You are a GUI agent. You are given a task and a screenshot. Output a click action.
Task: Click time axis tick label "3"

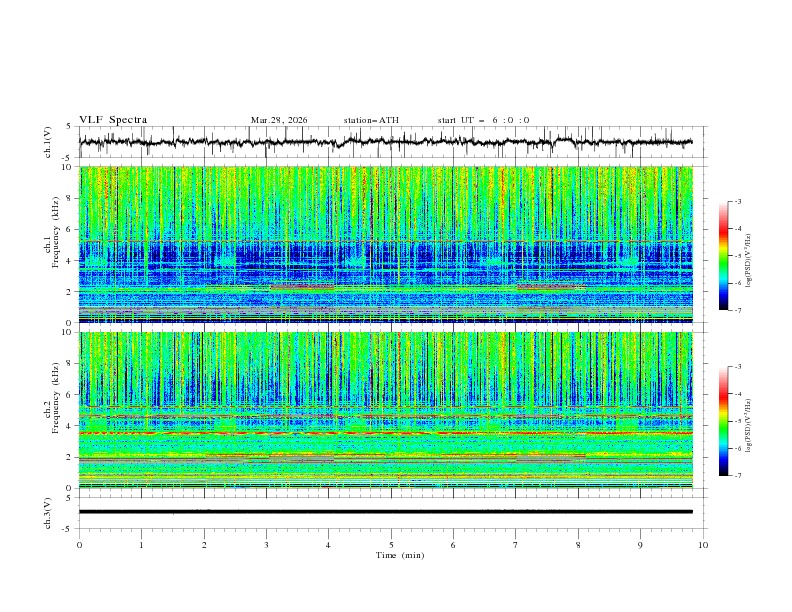[266, 545]
